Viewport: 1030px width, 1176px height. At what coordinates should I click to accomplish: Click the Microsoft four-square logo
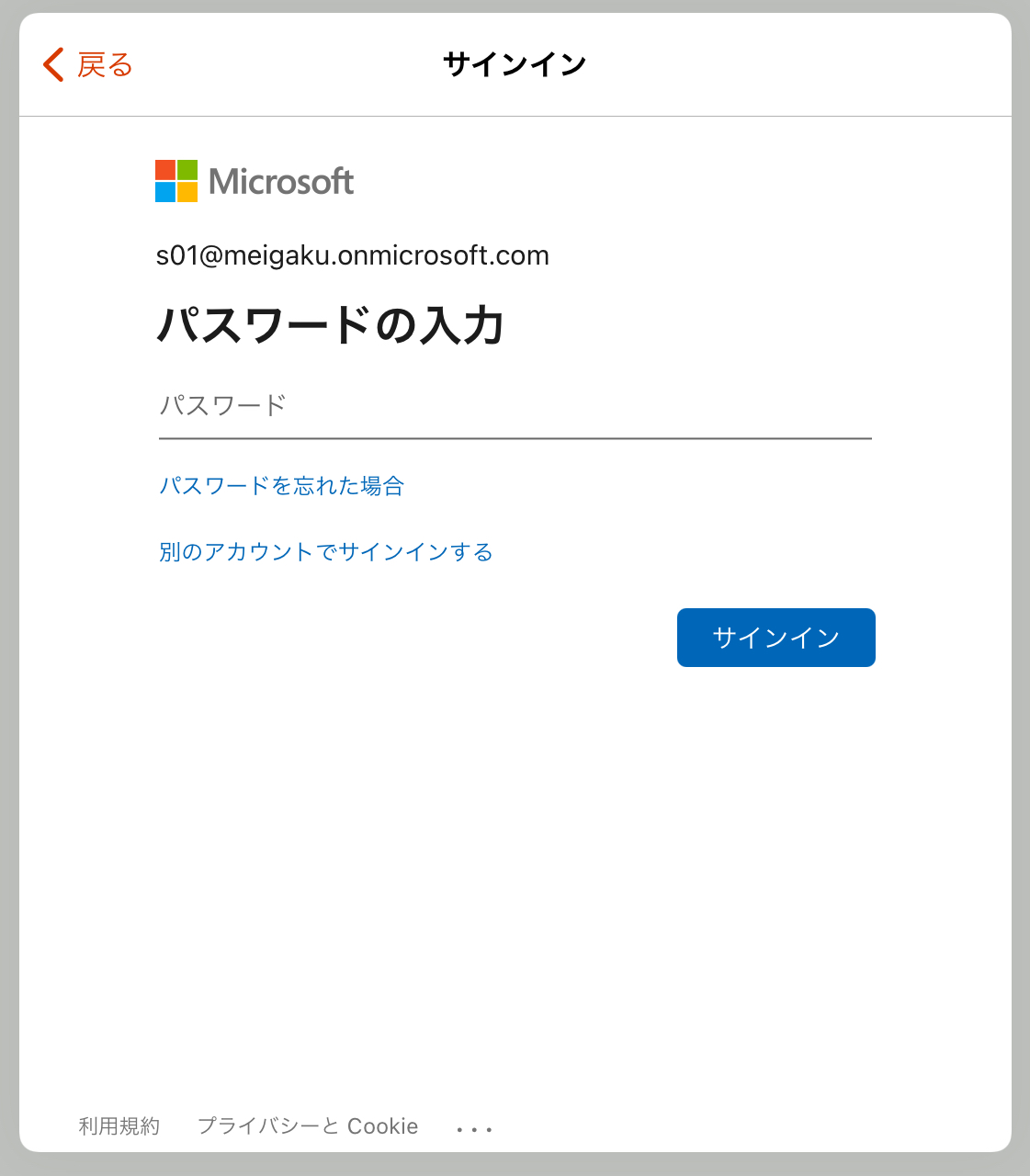click(x=176, y=181)
